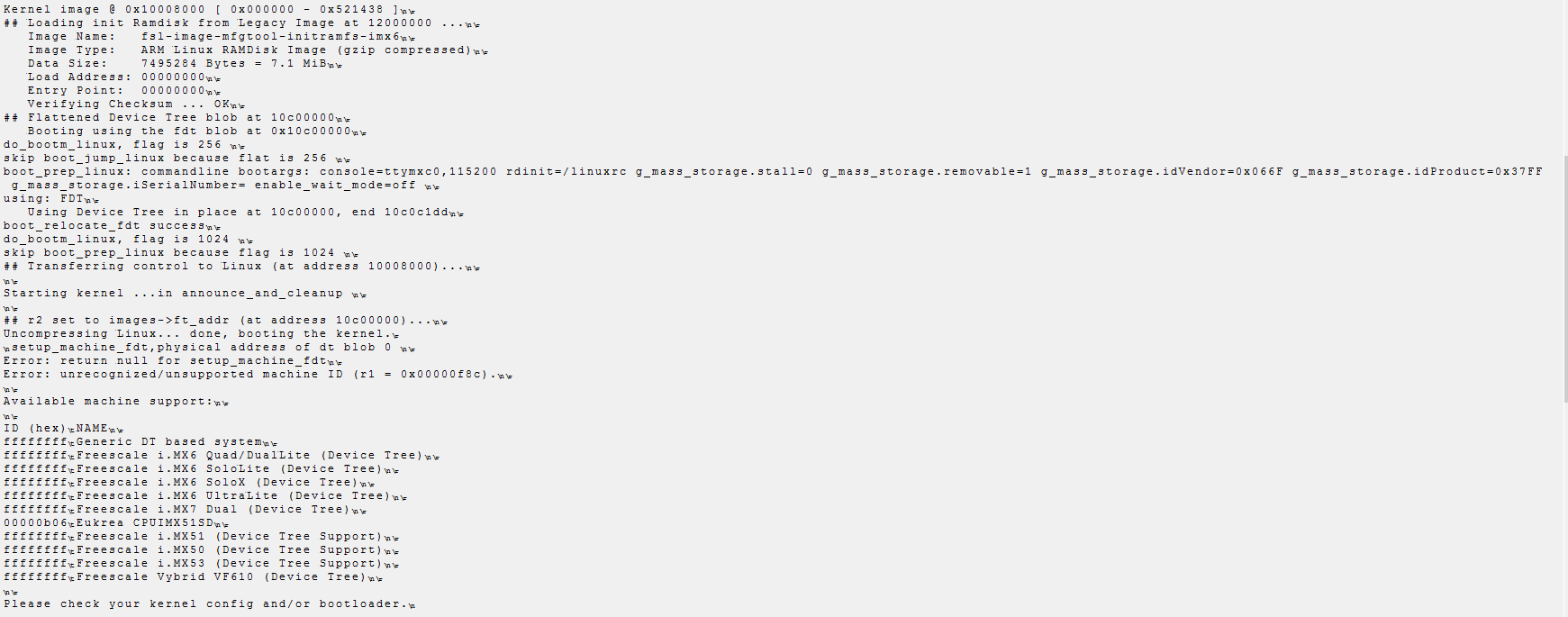Screen dimensions: 1568x617
Task: Click the "Please check your kernel config" line
Action: click(203, 604)
